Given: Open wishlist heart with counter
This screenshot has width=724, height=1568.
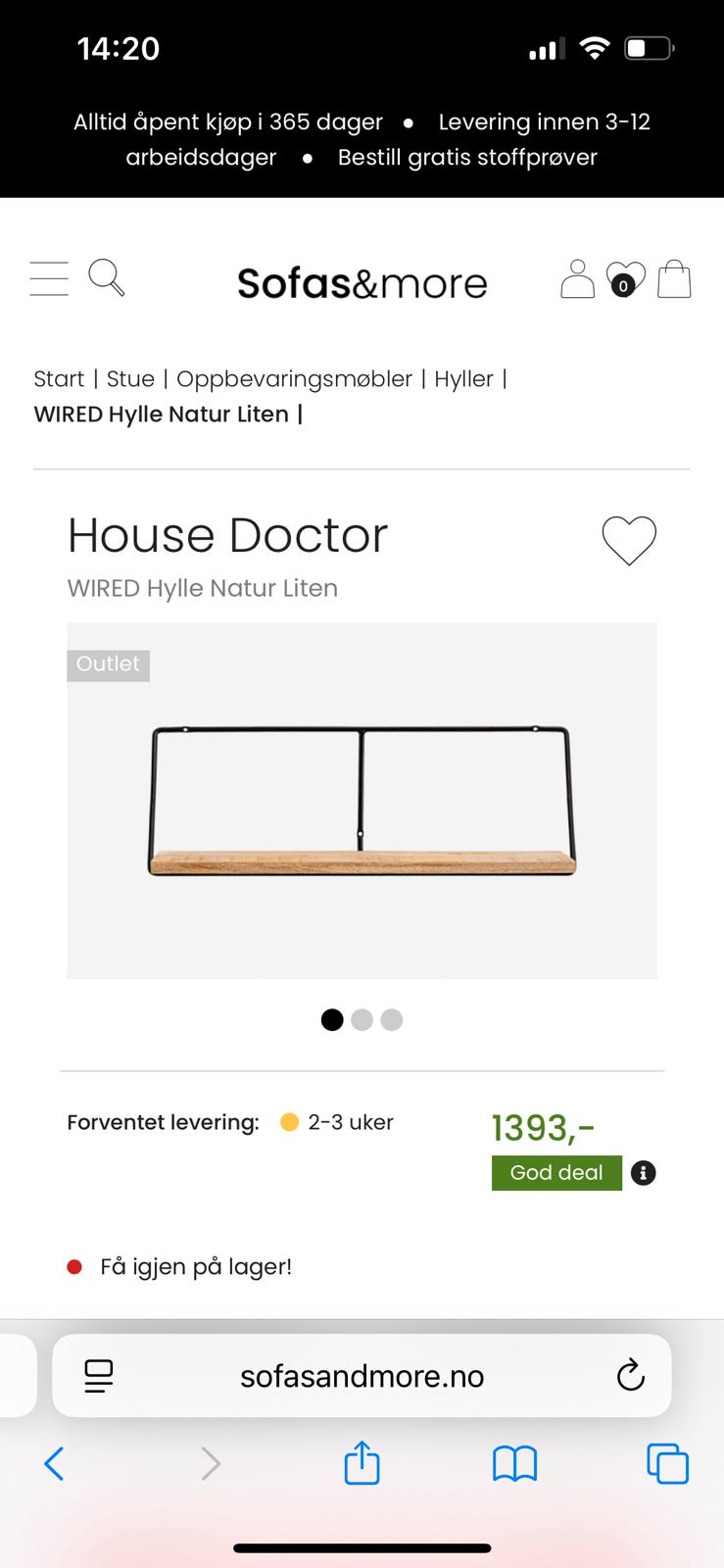Looking at the screenshot, I should point(625,279).
